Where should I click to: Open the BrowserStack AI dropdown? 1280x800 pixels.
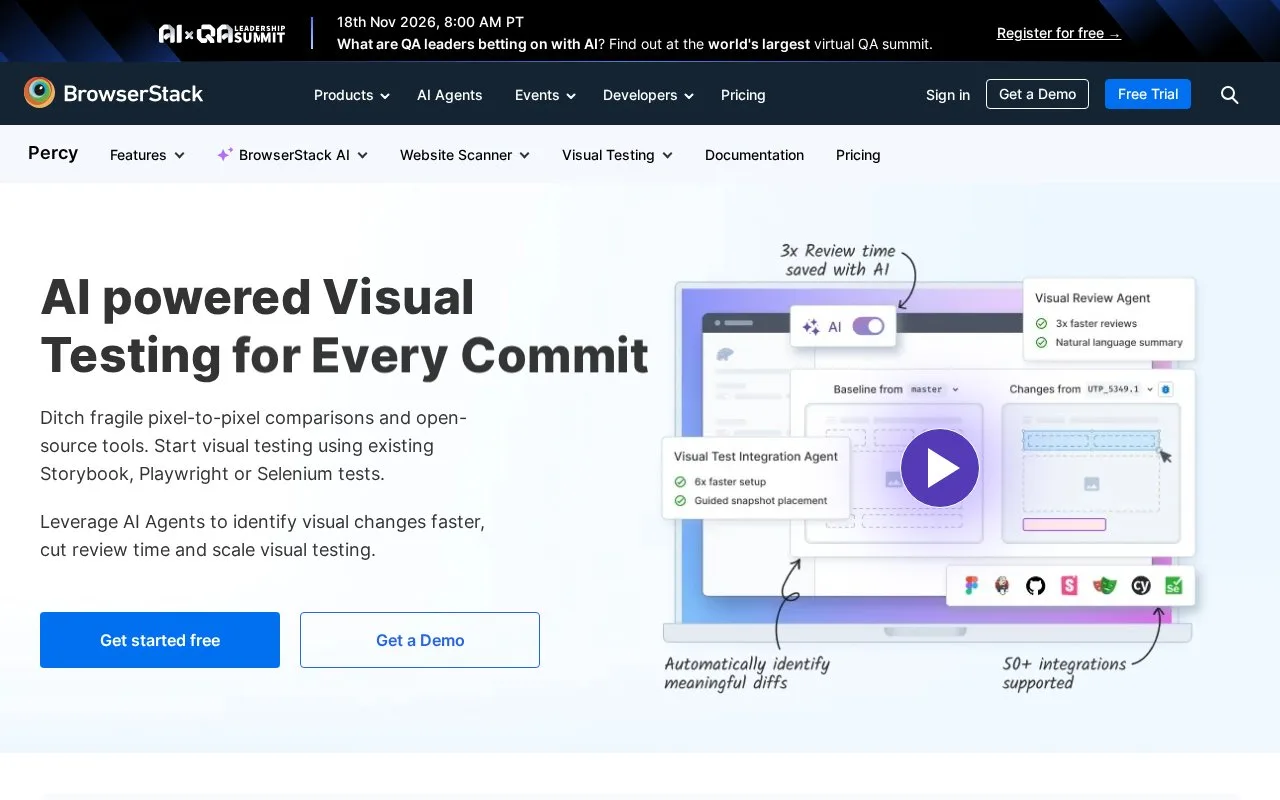(x=293, y=155)
